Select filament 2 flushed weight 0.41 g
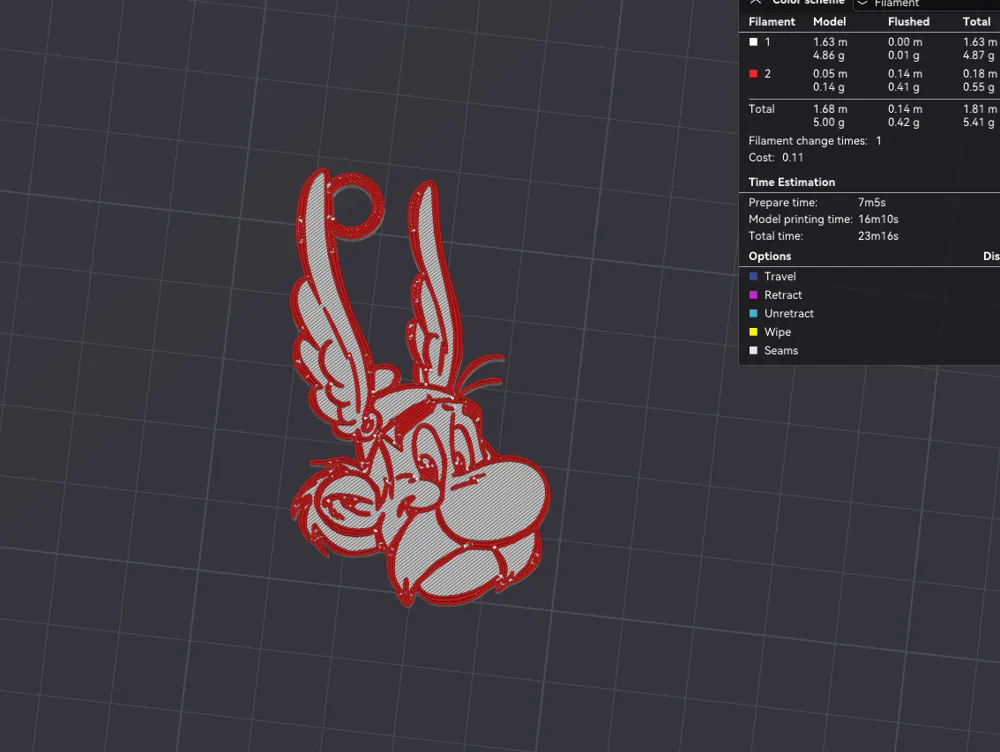Image resolution: width=1000 pixels, height=752 pixels. tap(904, 87)
